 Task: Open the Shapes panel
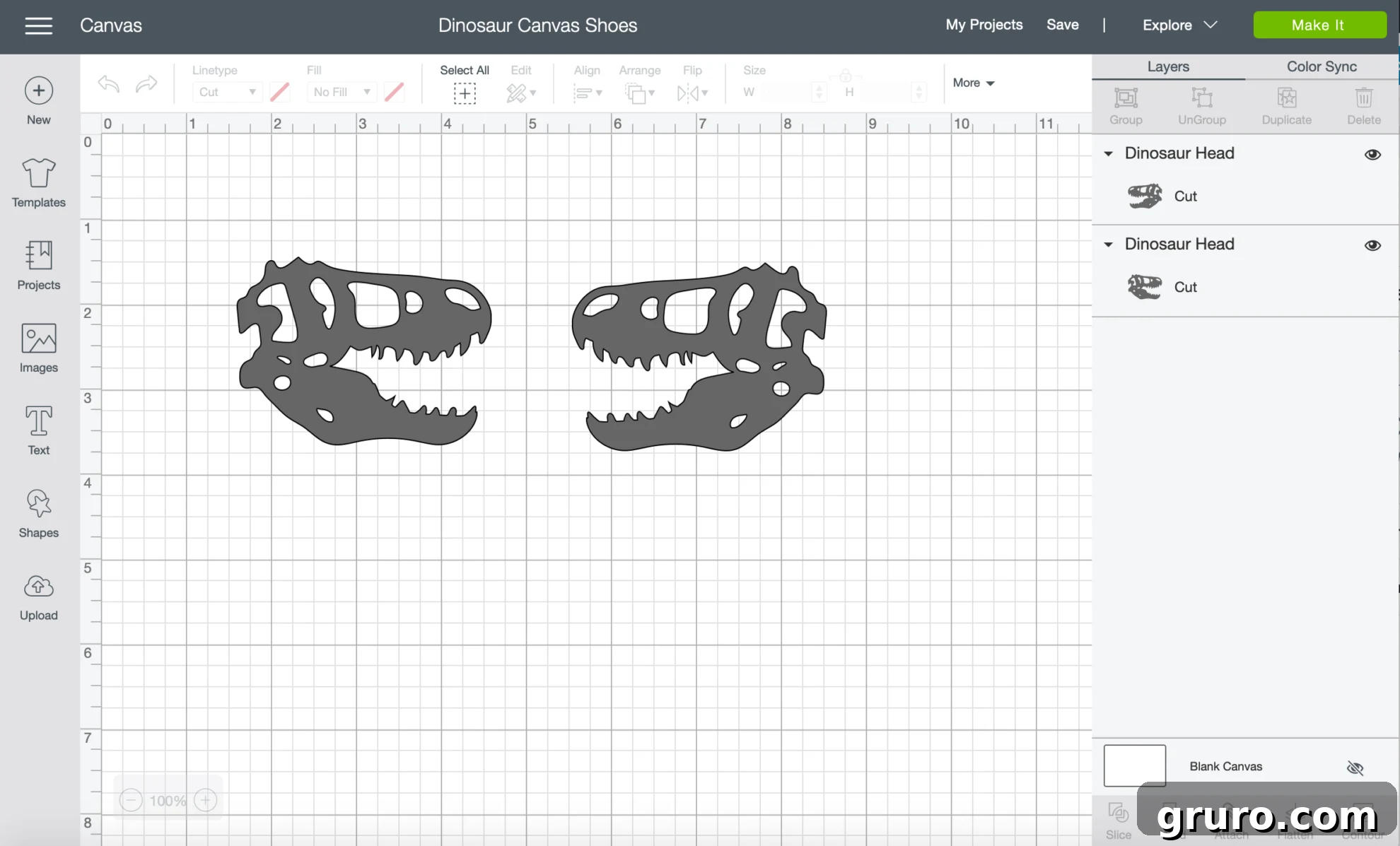tap(39, 514)
